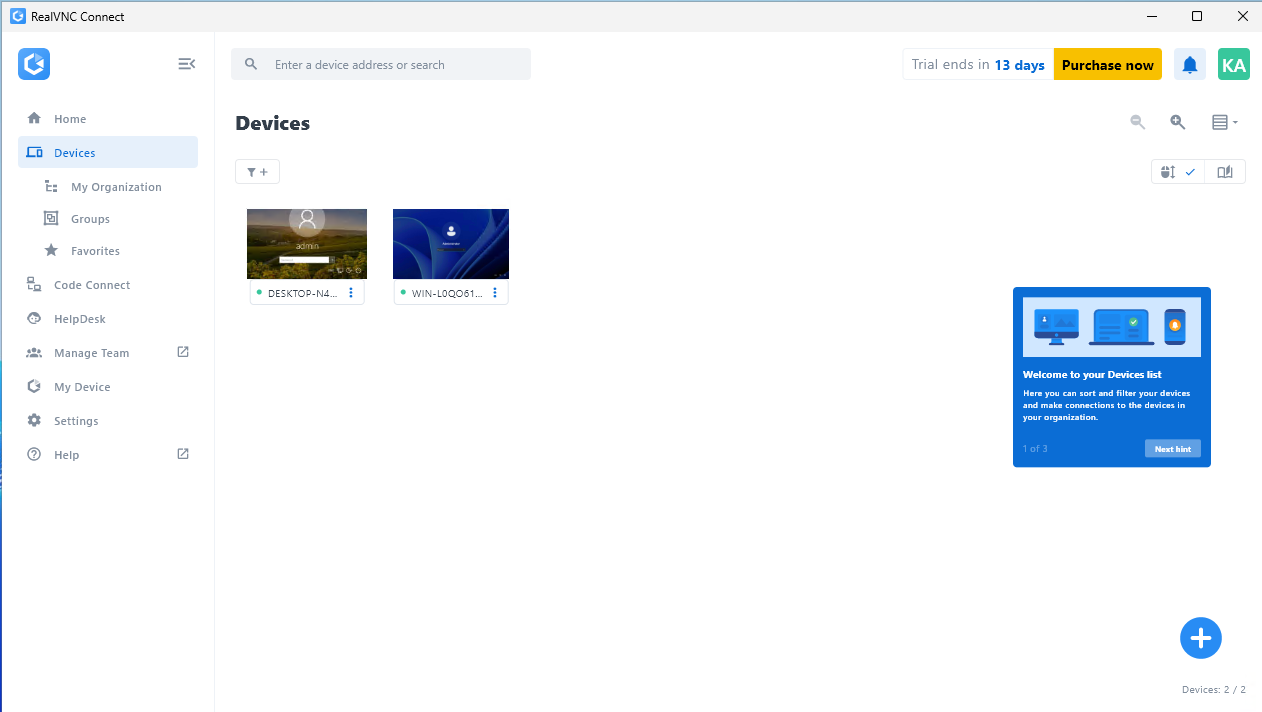Zoom out on device thumbnails
Image resolution: width=1262 pixels, height=712 pixels.
(x=1137, y=121)
